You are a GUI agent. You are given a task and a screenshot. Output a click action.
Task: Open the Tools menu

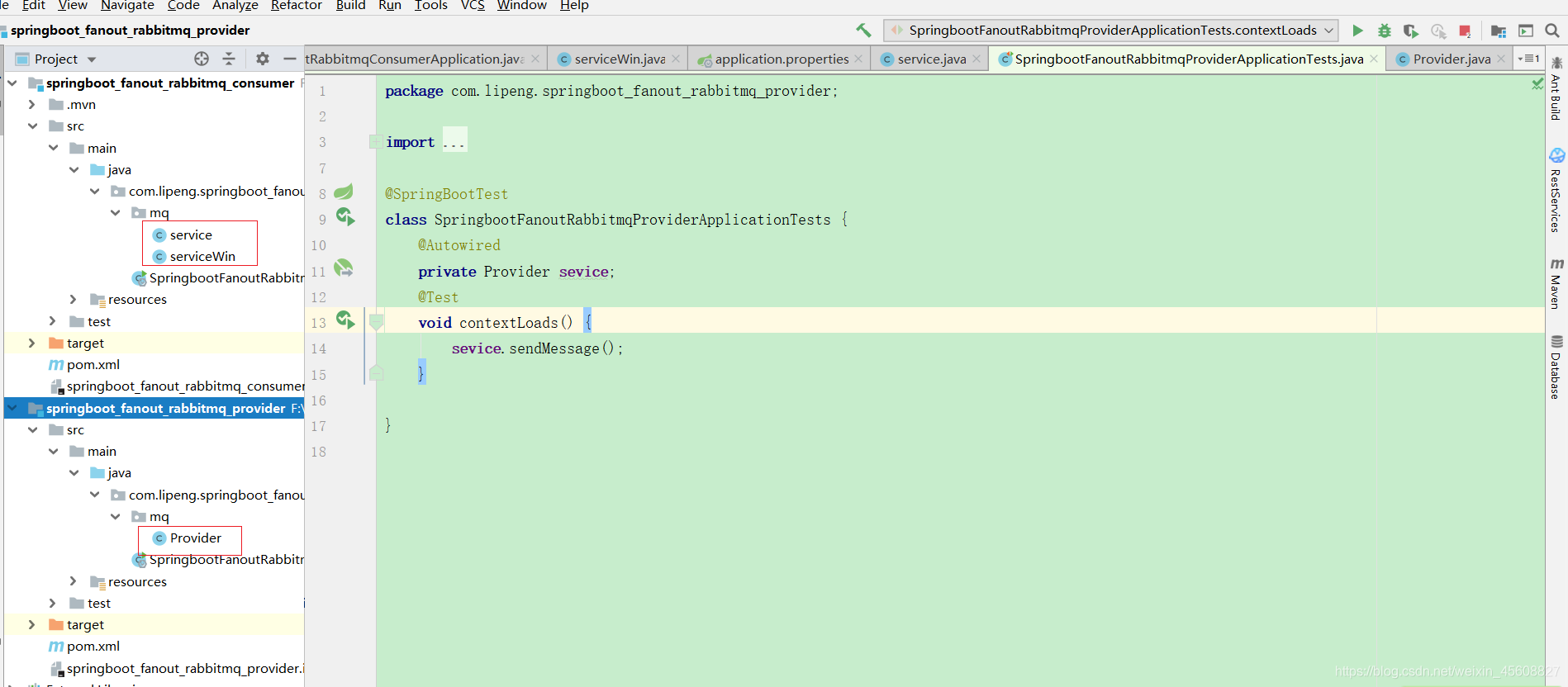point(431,6)
